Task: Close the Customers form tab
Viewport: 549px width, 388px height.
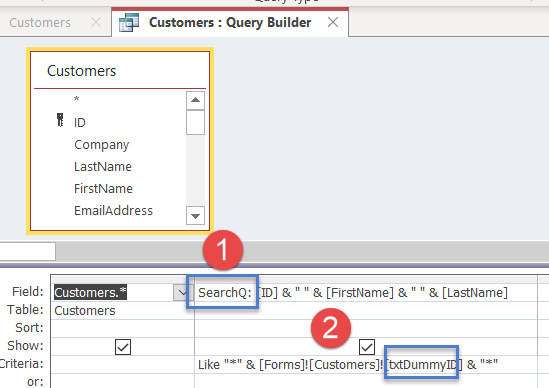Action: click(96, 22)
